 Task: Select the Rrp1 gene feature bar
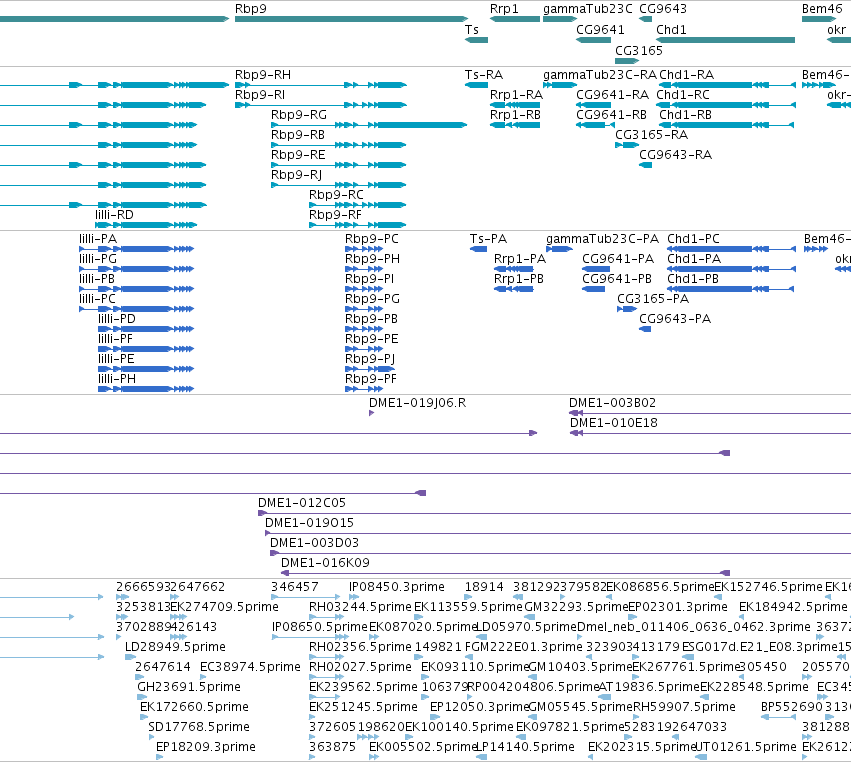[515, 19]
